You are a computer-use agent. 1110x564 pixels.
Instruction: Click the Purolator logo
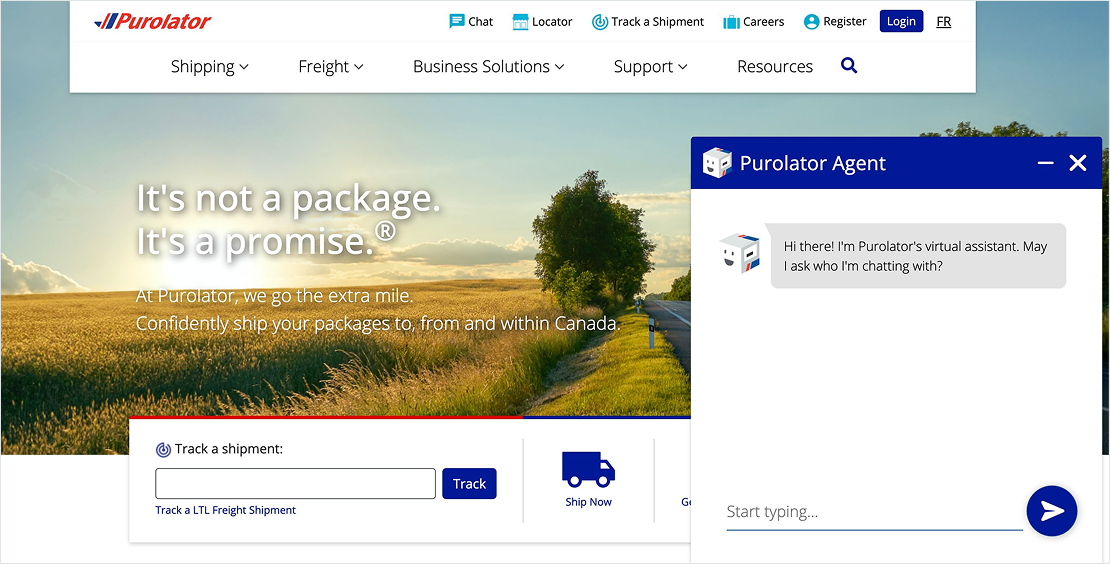pyautogui.click(x=152, y=21)
